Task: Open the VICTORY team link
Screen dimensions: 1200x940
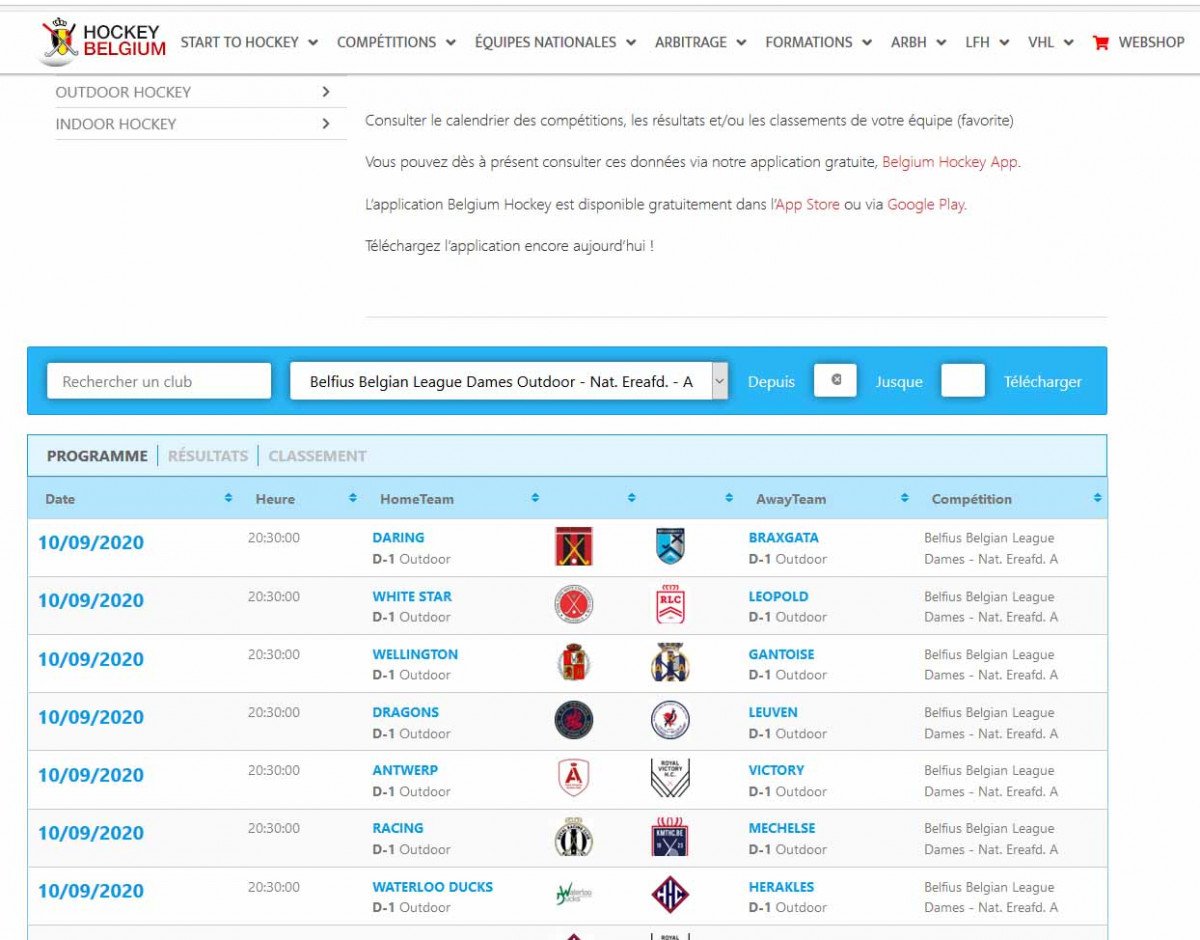Action: point(776,770)
